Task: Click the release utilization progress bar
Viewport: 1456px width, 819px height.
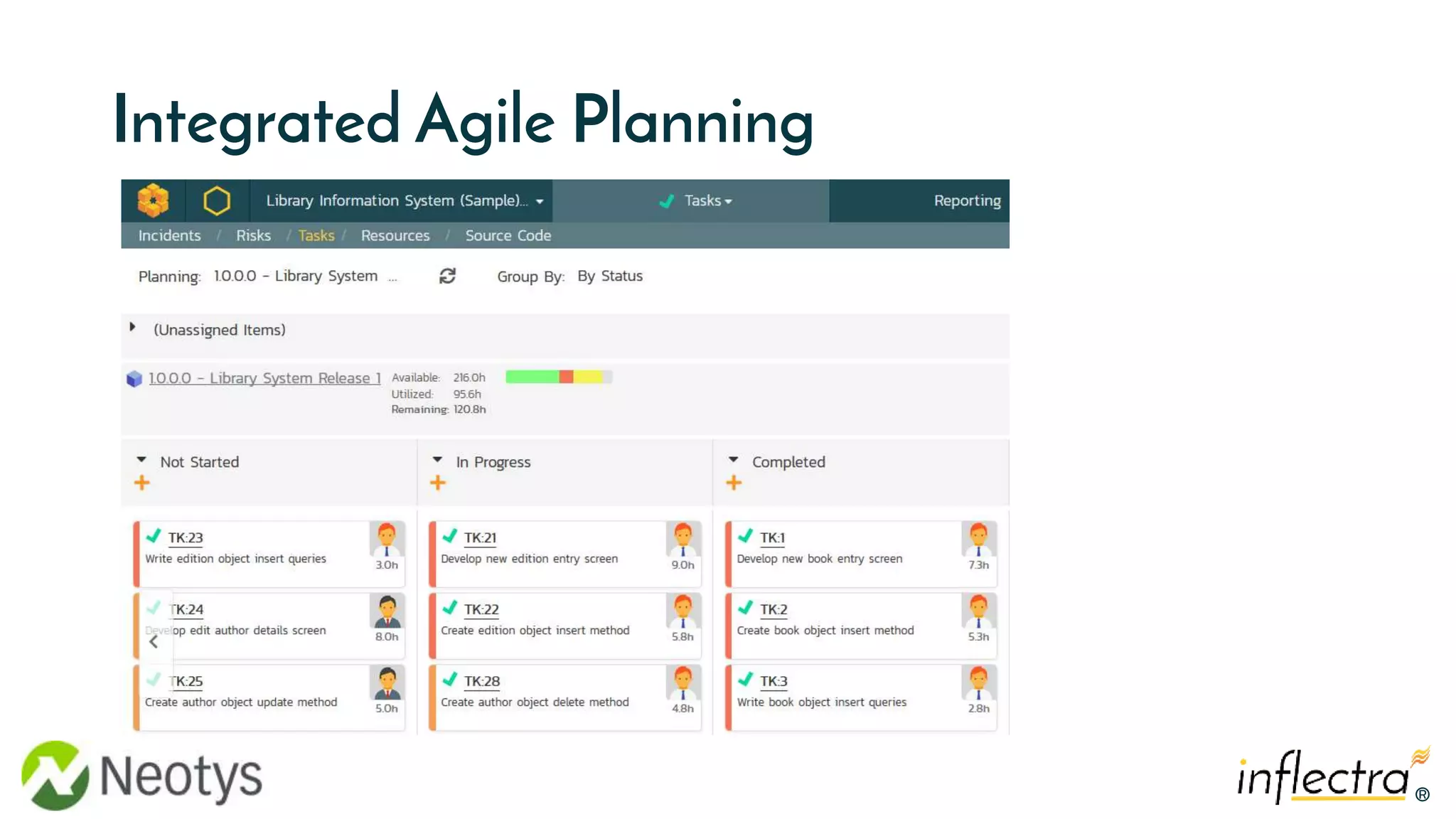Action: tap(559, 377)
